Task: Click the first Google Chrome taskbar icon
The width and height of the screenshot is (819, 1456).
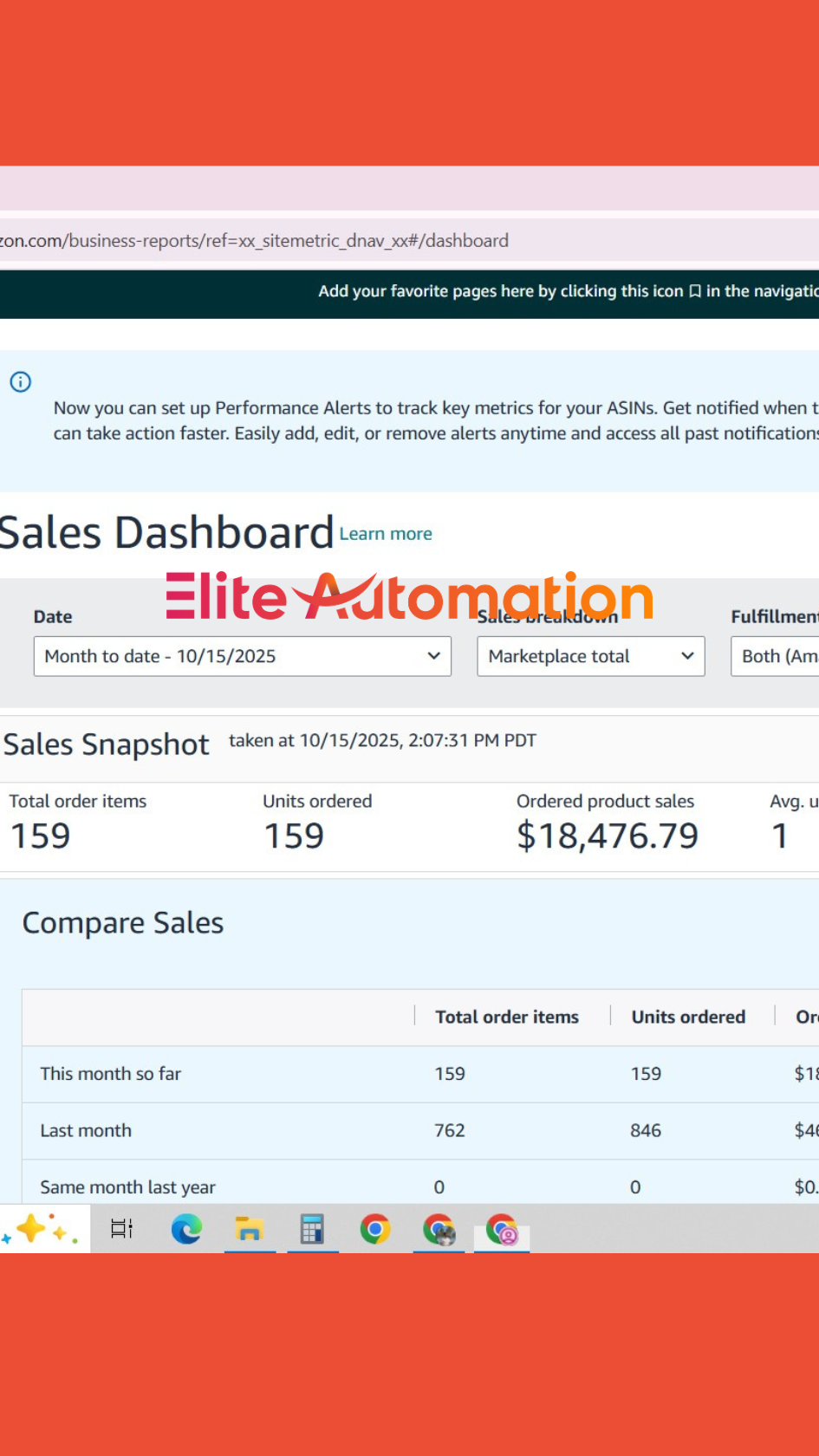Action: [375, 1229]
